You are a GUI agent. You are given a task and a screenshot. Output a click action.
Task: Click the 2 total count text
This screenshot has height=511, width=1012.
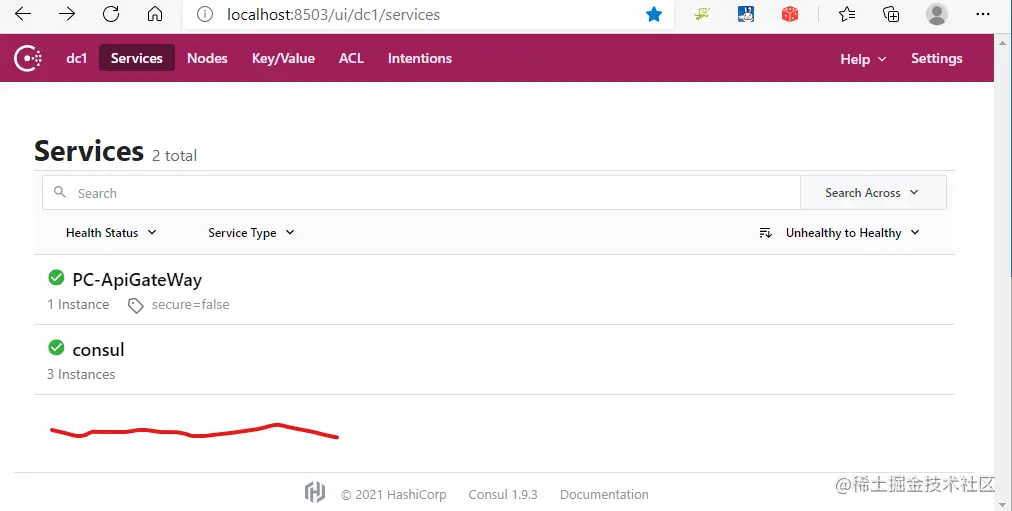174,155
